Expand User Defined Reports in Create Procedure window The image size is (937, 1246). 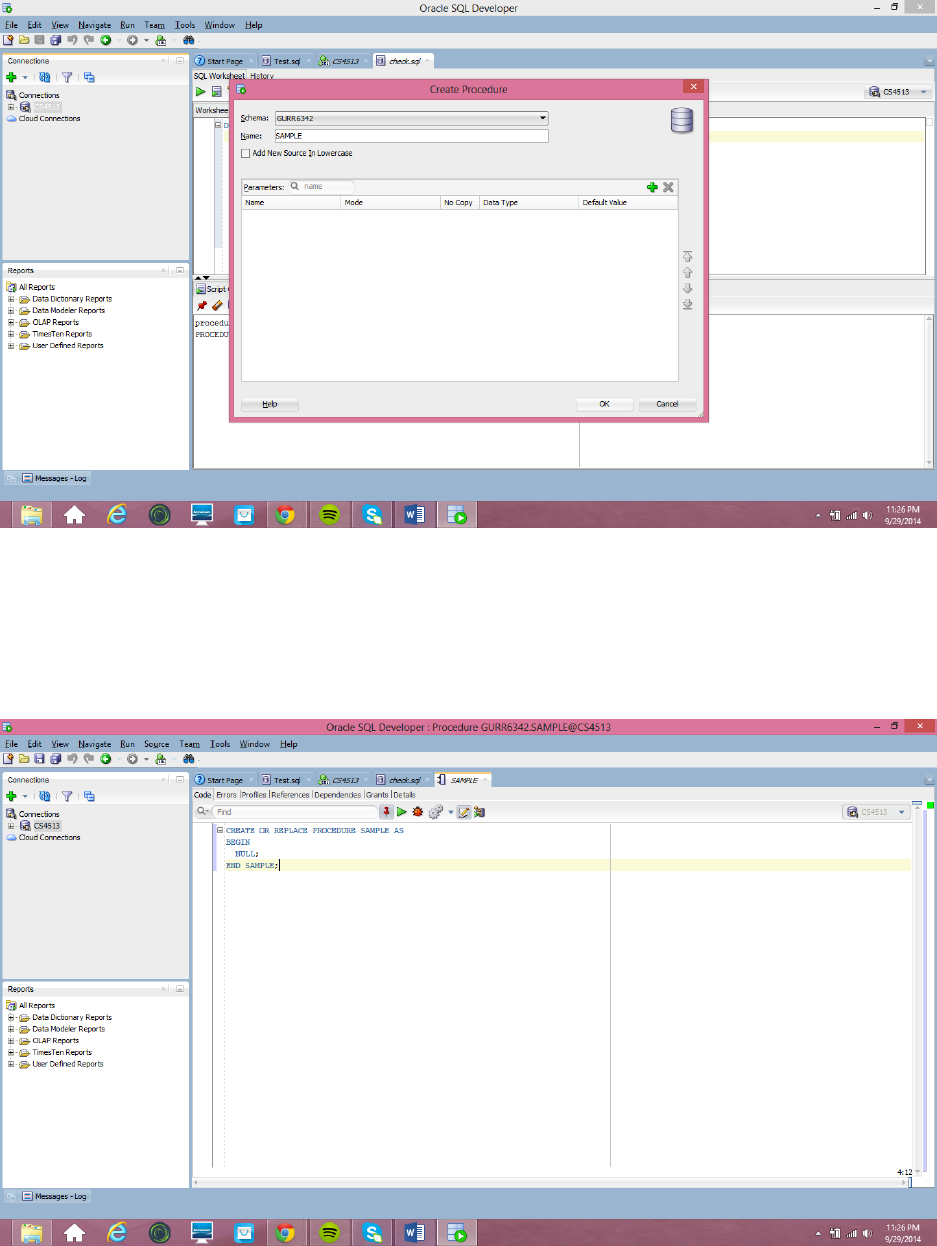click(x=11, y=346)
